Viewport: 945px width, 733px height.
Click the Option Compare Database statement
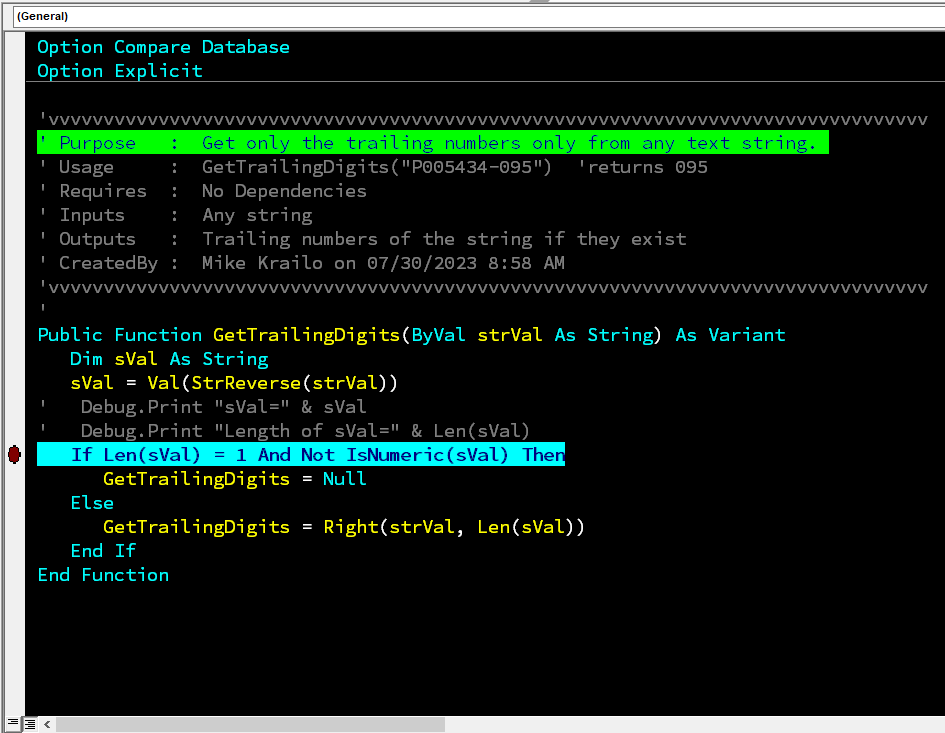pos(163,47)
